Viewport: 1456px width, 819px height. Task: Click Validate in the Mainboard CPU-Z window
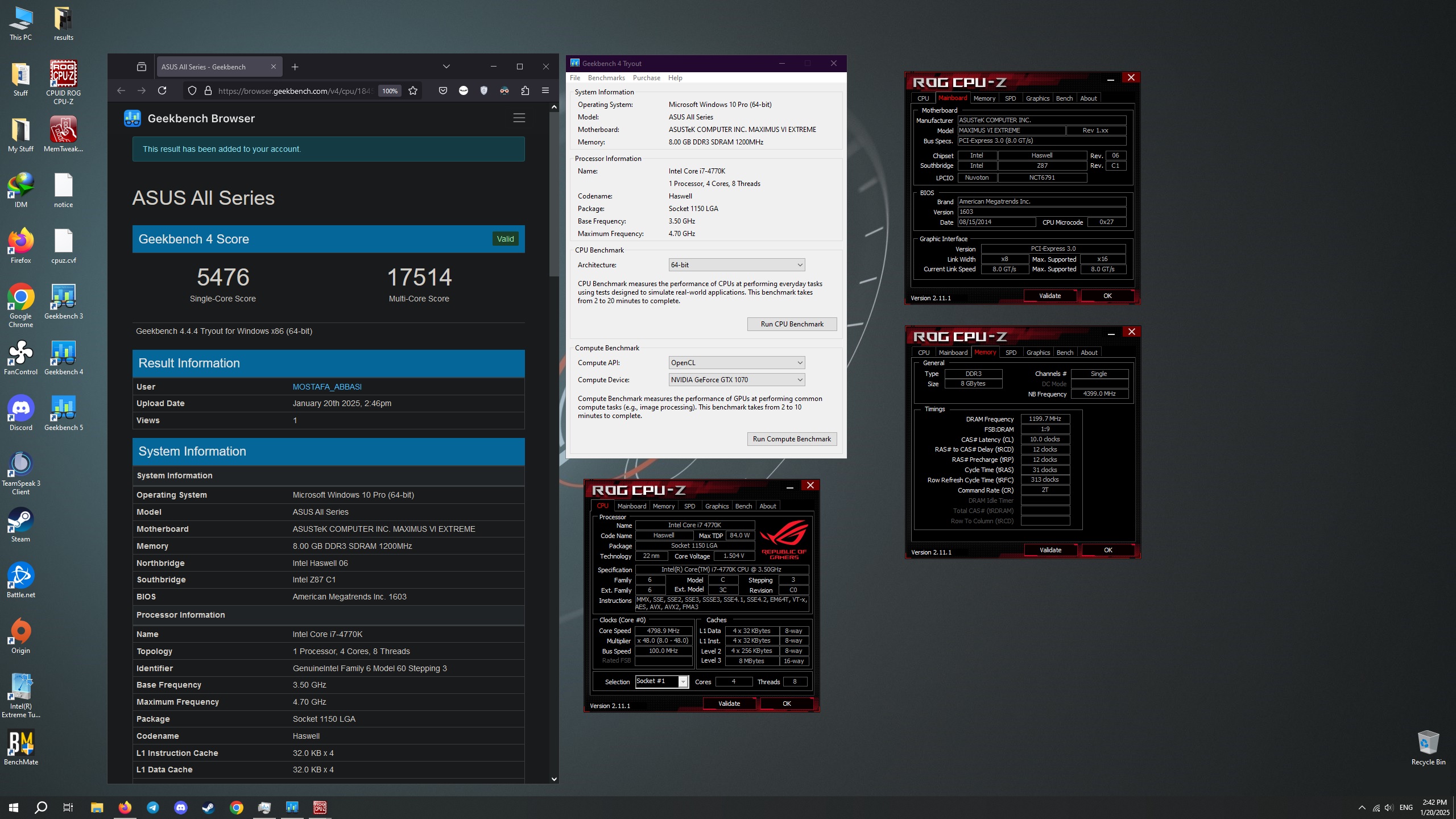pos(1050,296)
